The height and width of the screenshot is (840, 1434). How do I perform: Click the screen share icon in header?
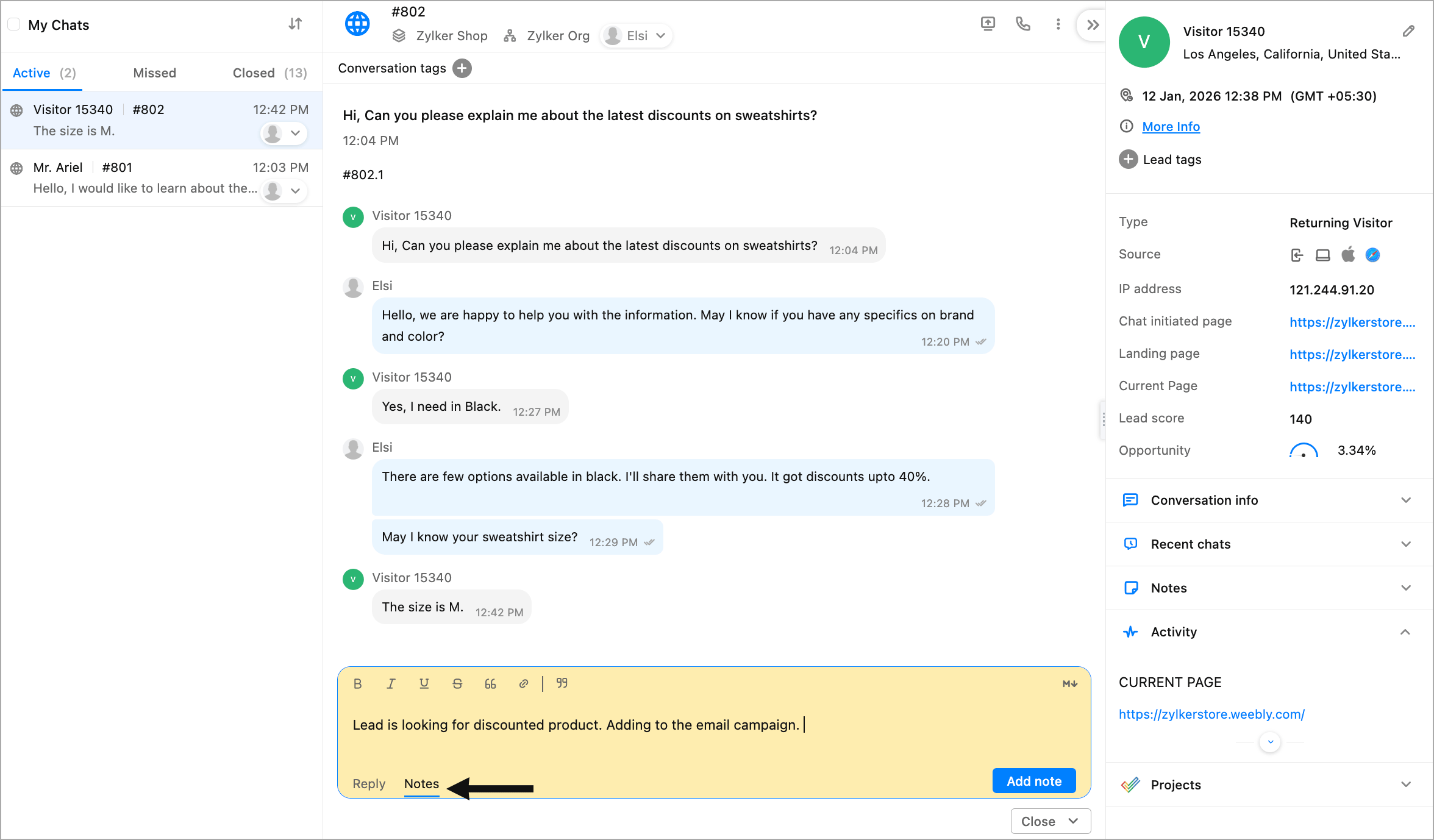tap(988, 24)
